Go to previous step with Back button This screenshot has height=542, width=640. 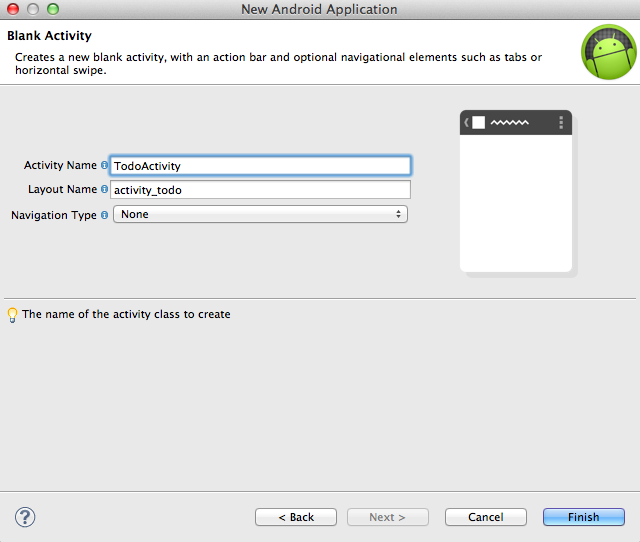(x=296, y=517)
